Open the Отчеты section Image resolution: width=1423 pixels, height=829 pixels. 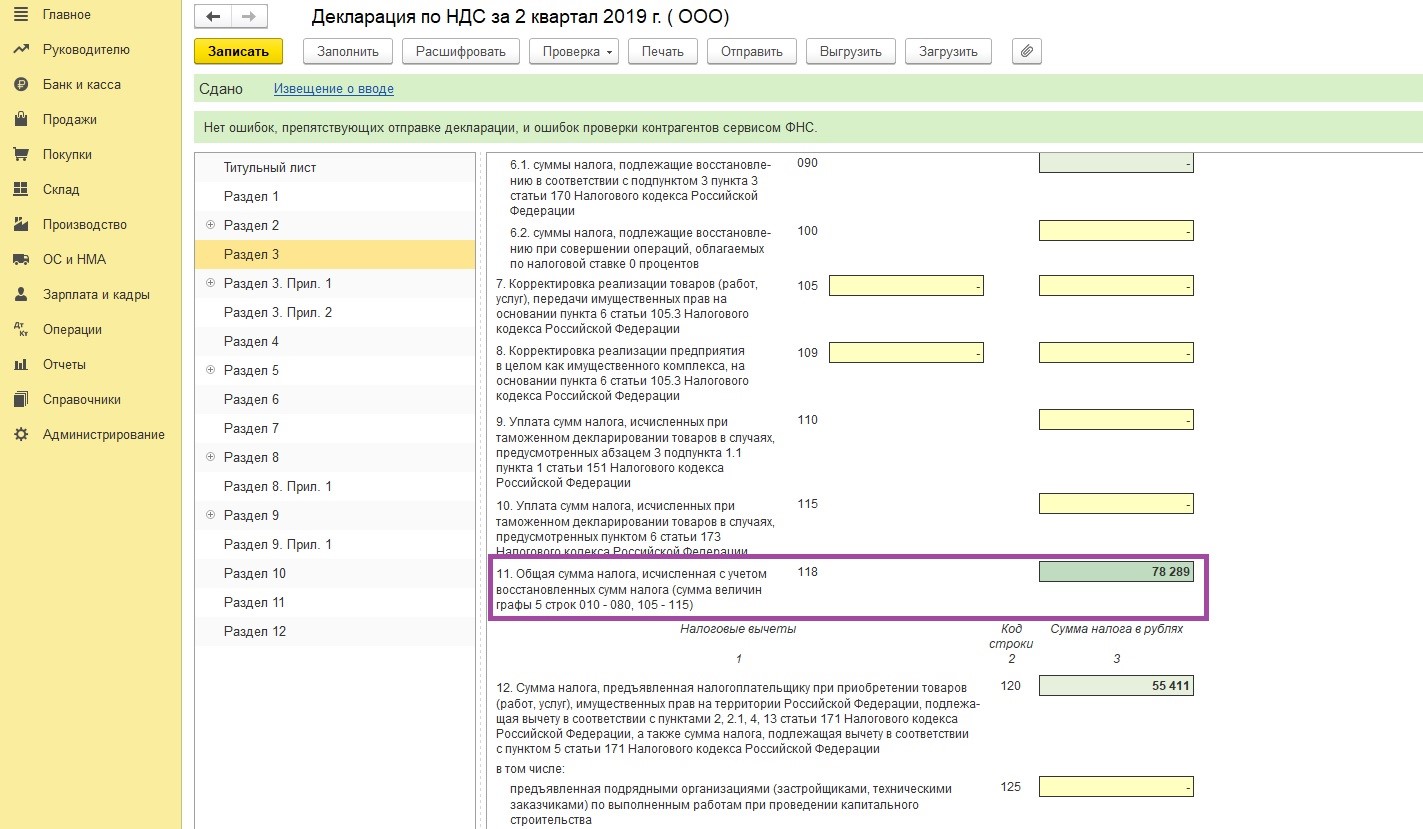(64, 364)
